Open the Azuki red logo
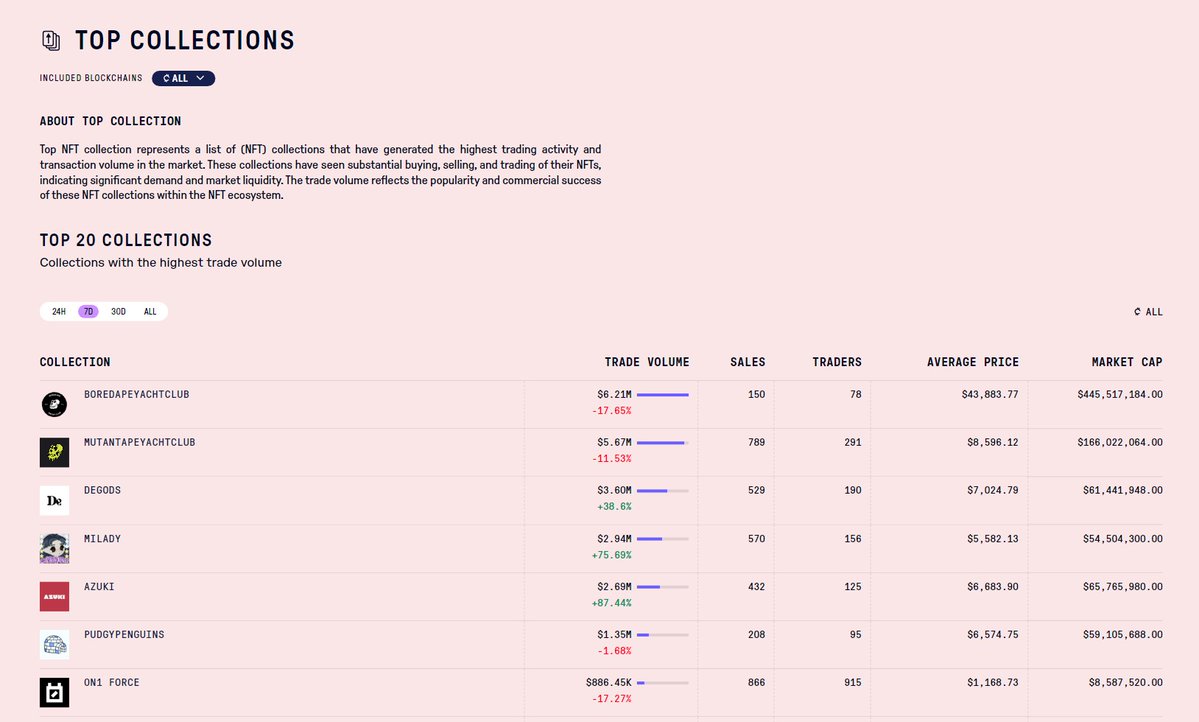This screenshot has width=1199, height=722. click(x=54, y=596)
